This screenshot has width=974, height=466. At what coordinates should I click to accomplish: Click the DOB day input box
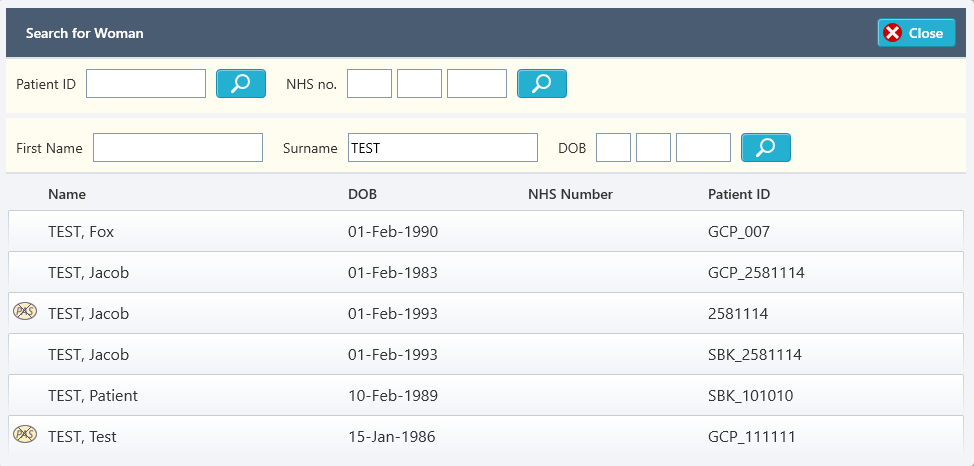pos(613,148)
